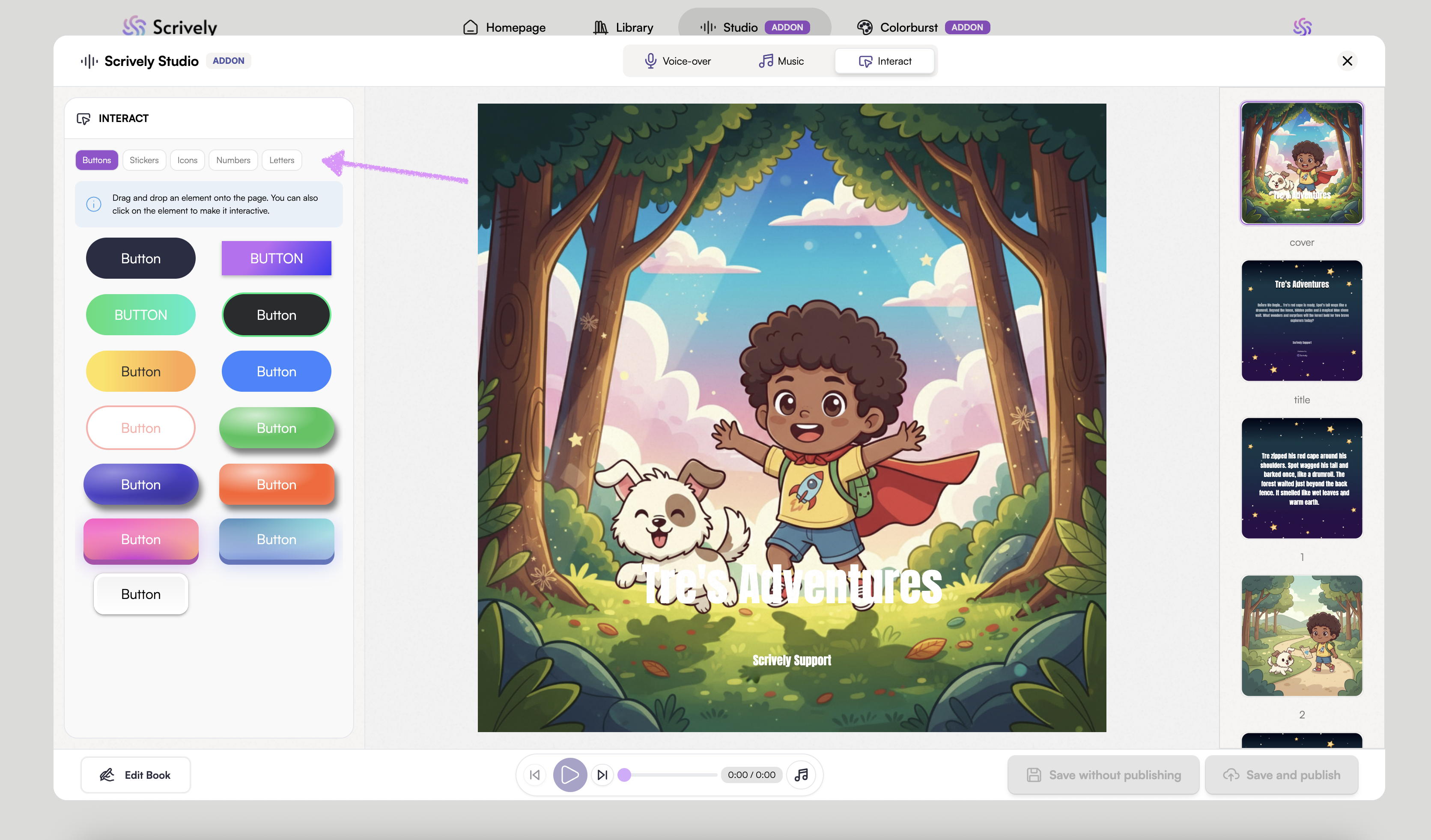Click the Edit Book button
Image resolution: width=1431 pixels, height=840 pixels.
pos(135,774)
